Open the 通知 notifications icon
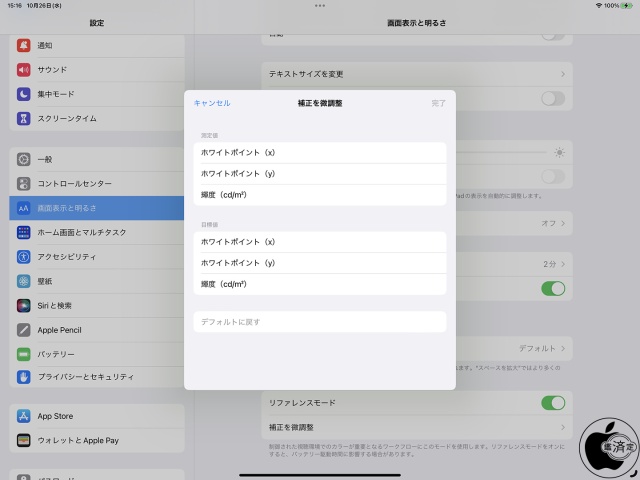640x480 pixels. pyautogui.click(x=24, y=45)
